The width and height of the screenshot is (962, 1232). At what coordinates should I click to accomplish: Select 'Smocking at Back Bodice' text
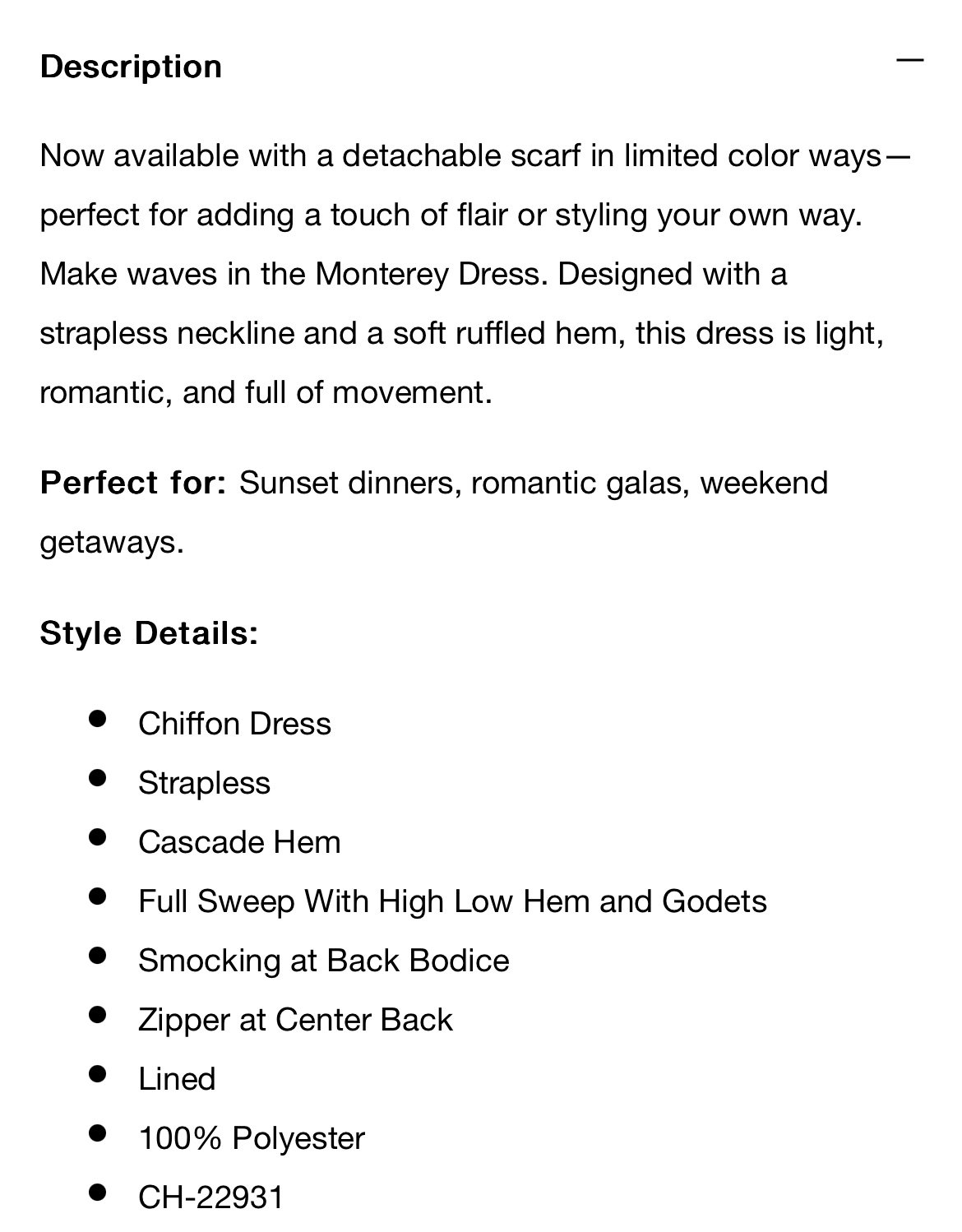[324, 961]
